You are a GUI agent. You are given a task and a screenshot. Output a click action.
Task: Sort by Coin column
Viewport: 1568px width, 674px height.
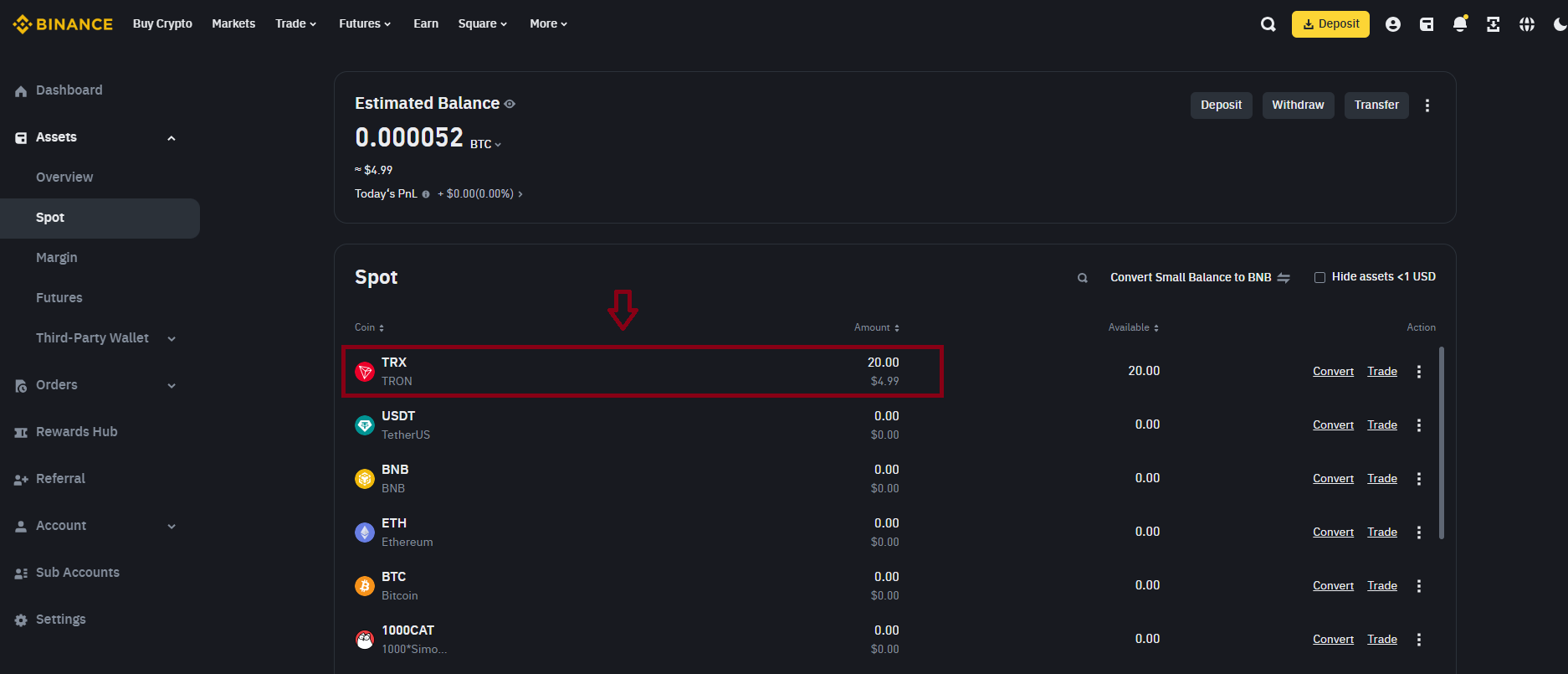[370, 327]
